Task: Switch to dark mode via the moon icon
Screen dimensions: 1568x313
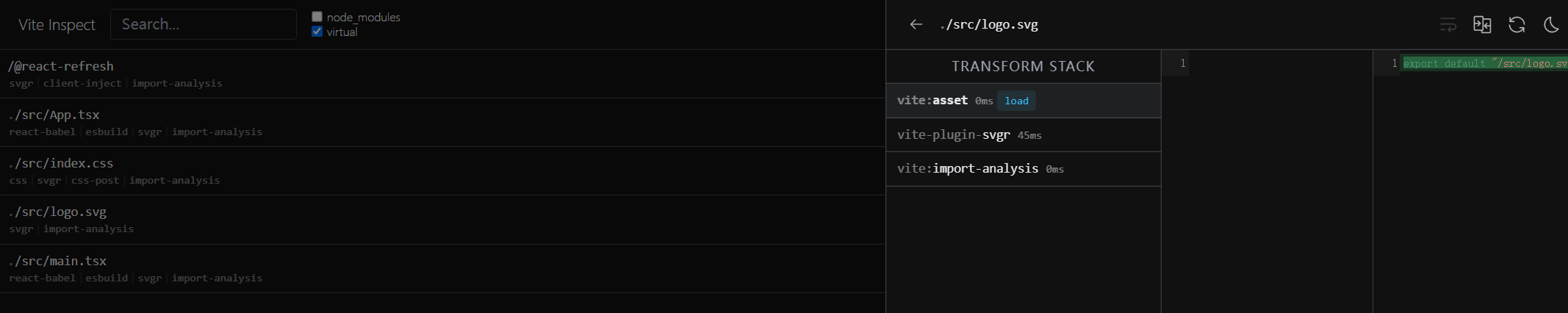Action: pyautogui.click(x=1551, y=24)
